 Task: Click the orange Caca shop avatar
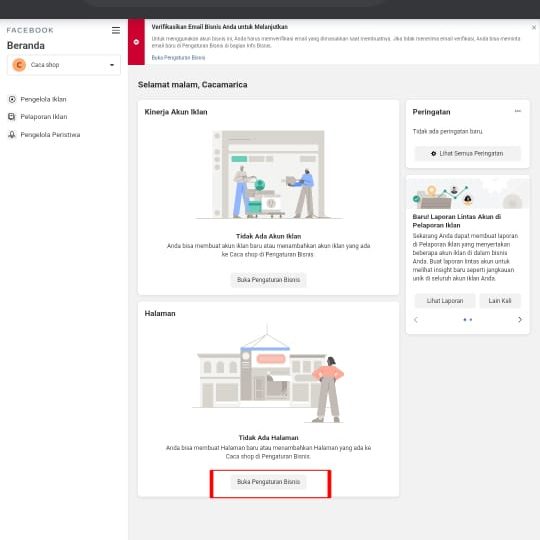[19, 65]
